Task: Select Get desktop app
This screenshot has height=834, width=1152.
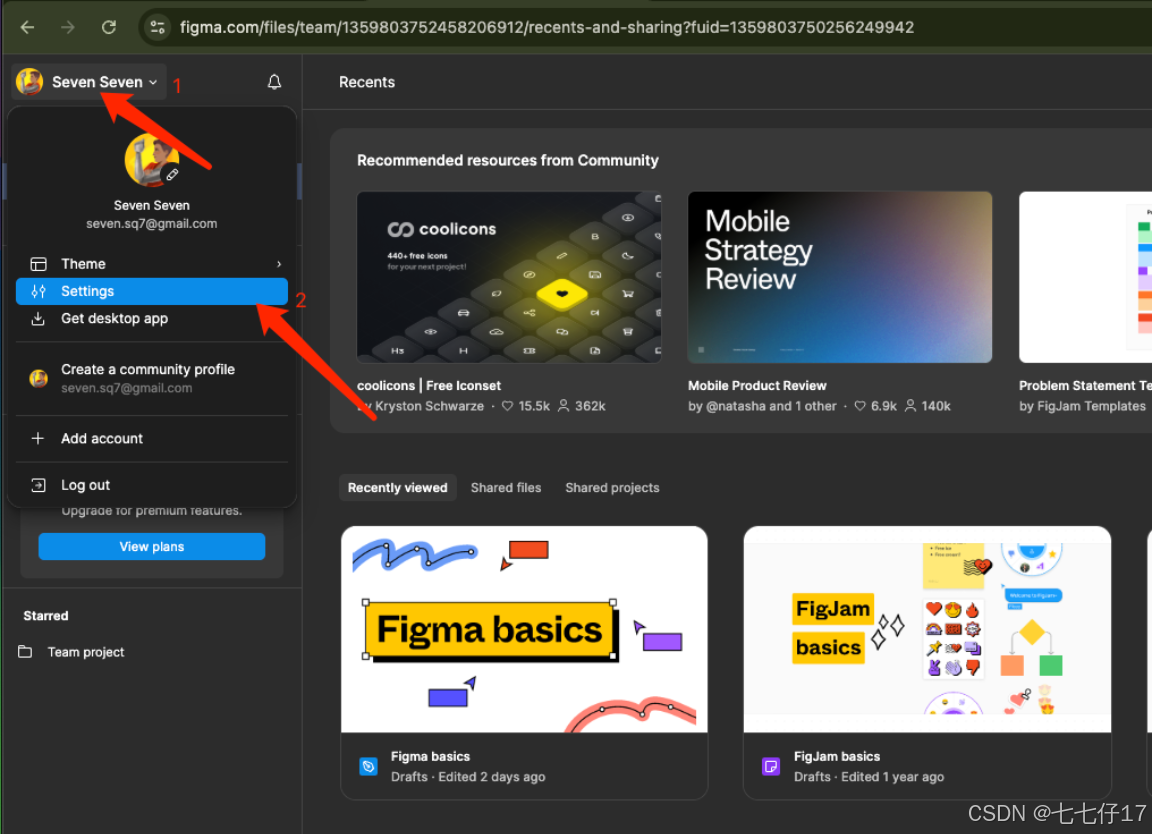Action: coord(151,318)
